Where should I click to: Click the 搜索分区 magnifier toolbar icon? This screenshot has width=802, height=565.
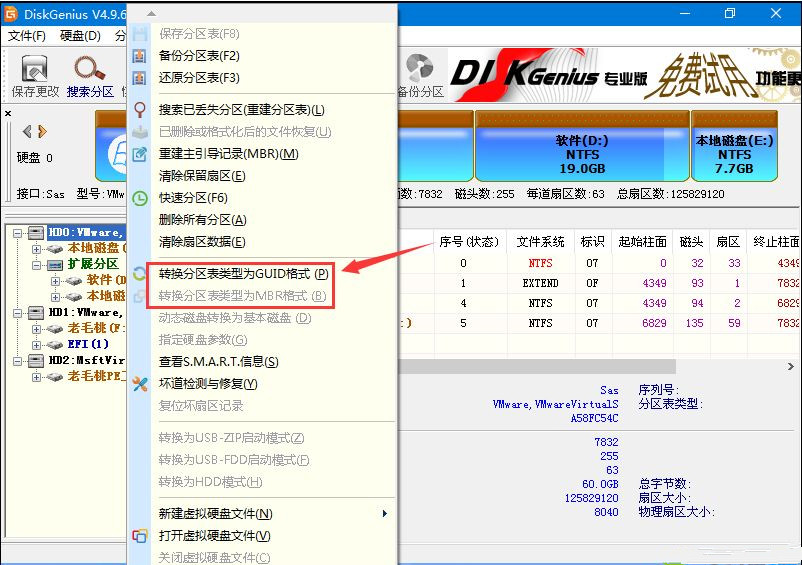(90, 69)
